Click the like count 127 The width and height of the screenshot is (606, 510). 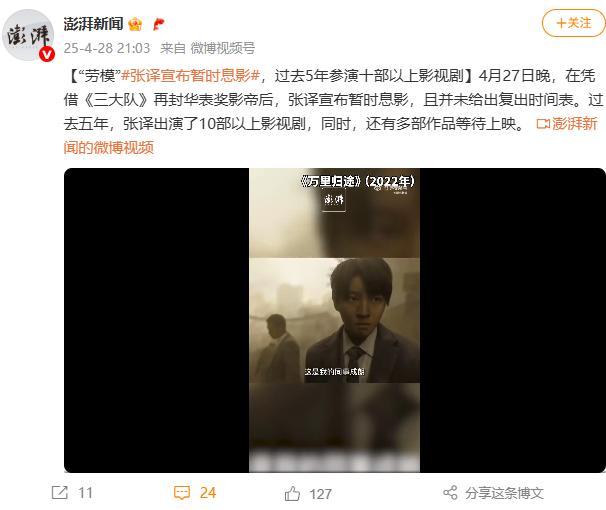320,494
